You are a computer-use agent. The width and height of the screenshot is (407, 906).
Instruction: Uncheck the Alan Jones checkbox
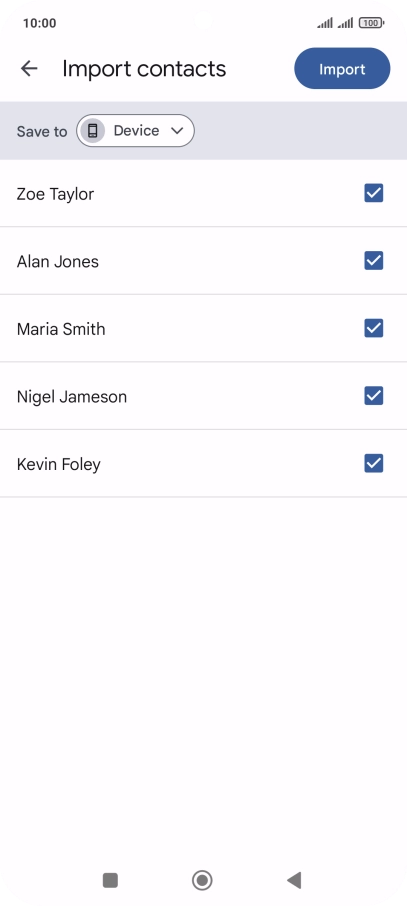point(373,261)
